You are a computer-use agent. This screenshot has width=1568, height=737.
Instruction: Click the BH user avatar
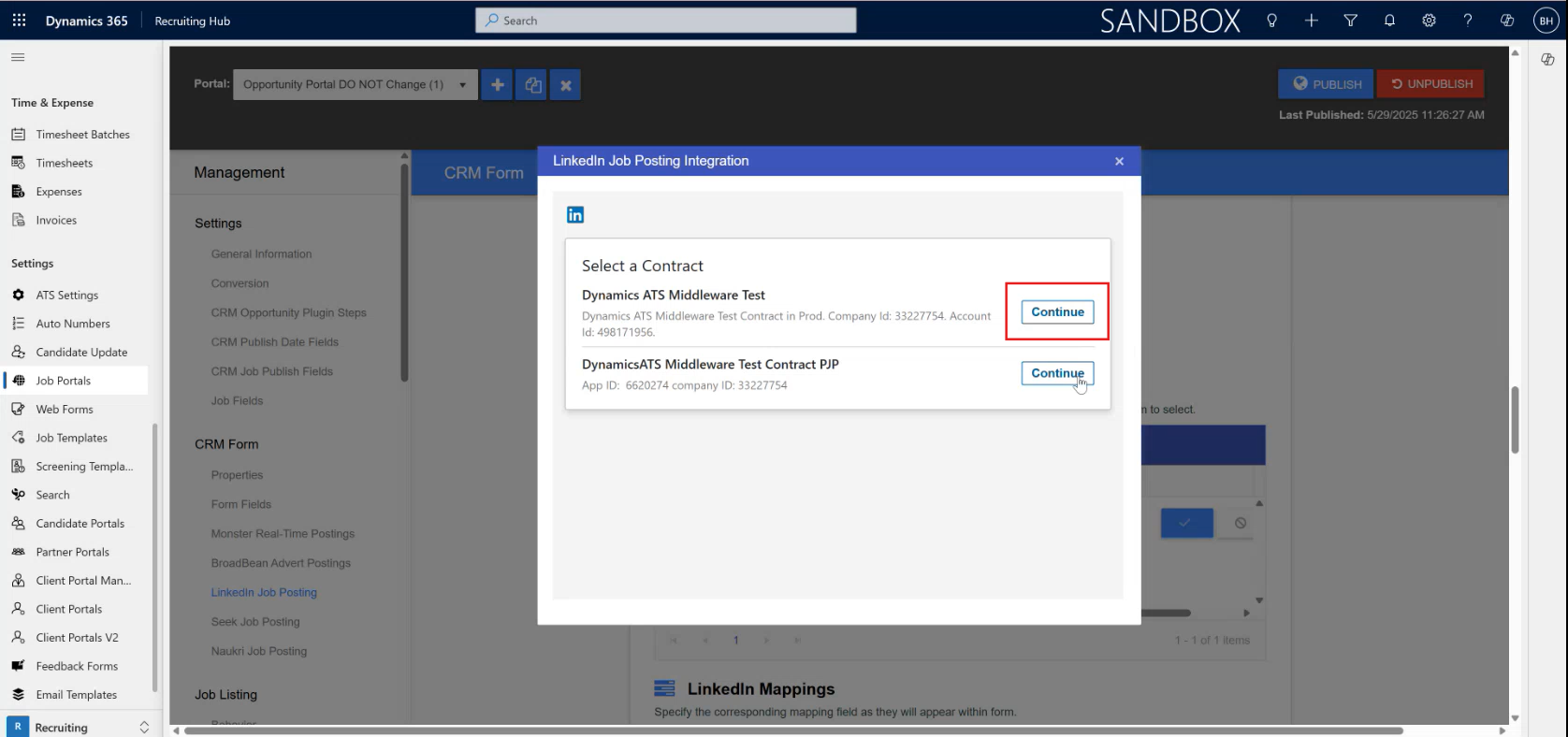click(x=1546, y=21)
